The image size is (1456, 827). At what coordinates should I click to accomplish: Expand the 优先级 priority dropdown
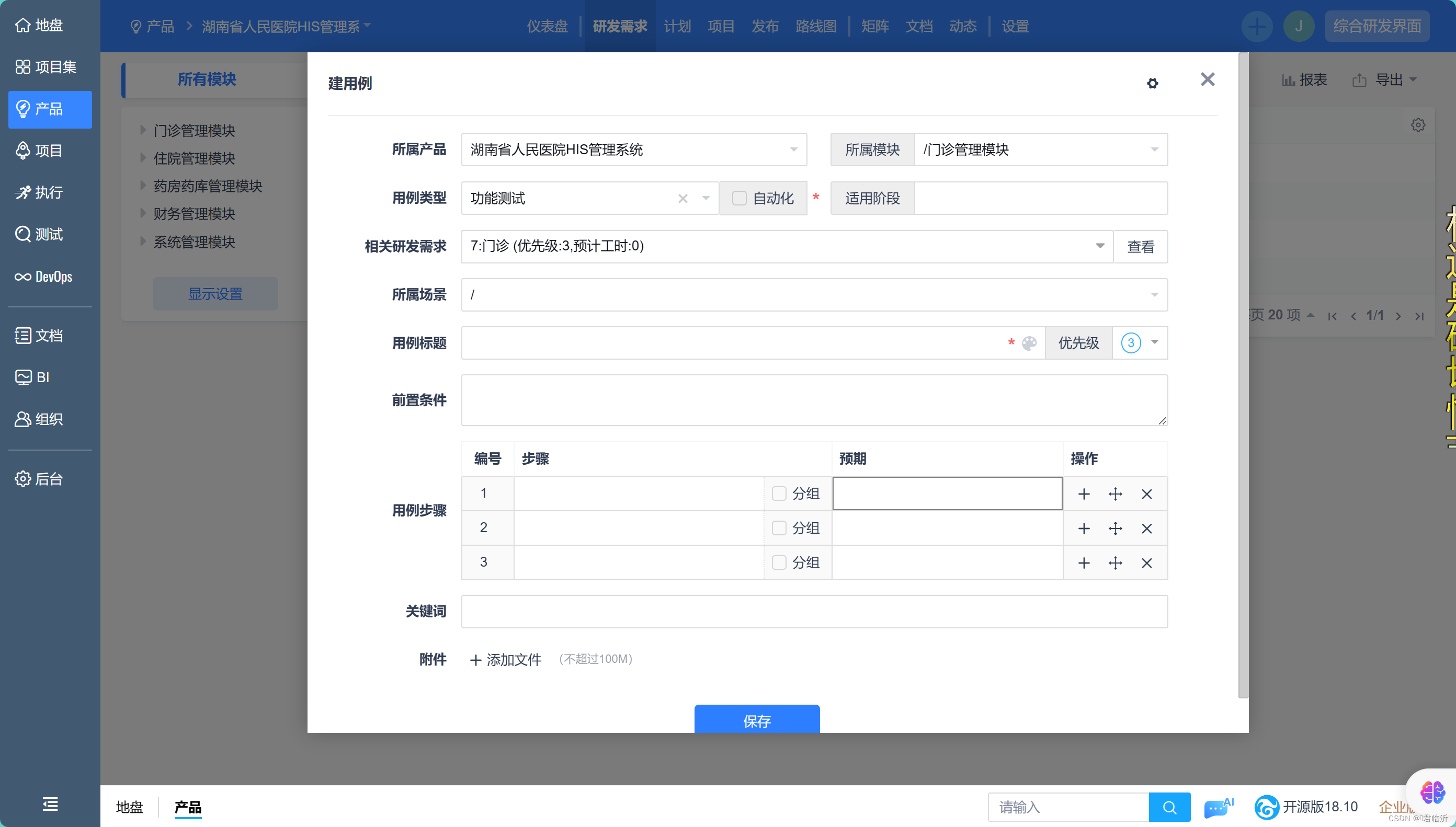(x=1154, y=342)
